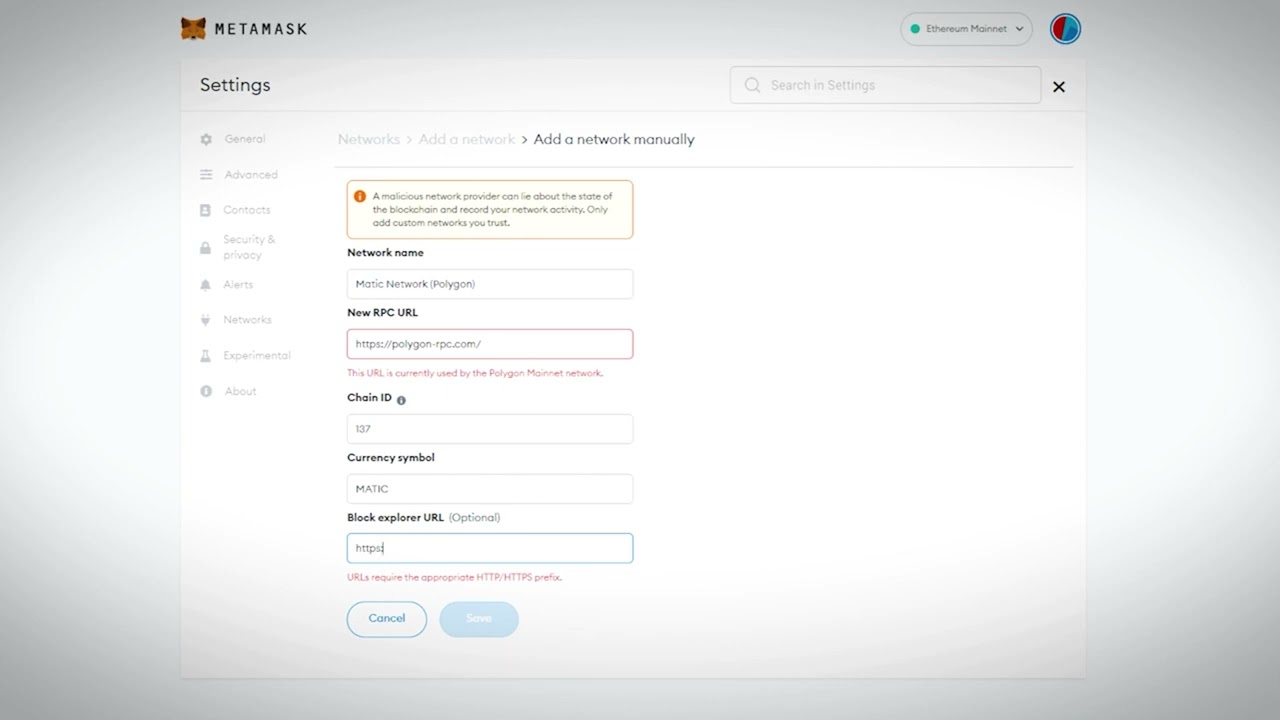The image size is (1280, 720).
Task: Open Advanced settings
Action: [x=251, y=174]
